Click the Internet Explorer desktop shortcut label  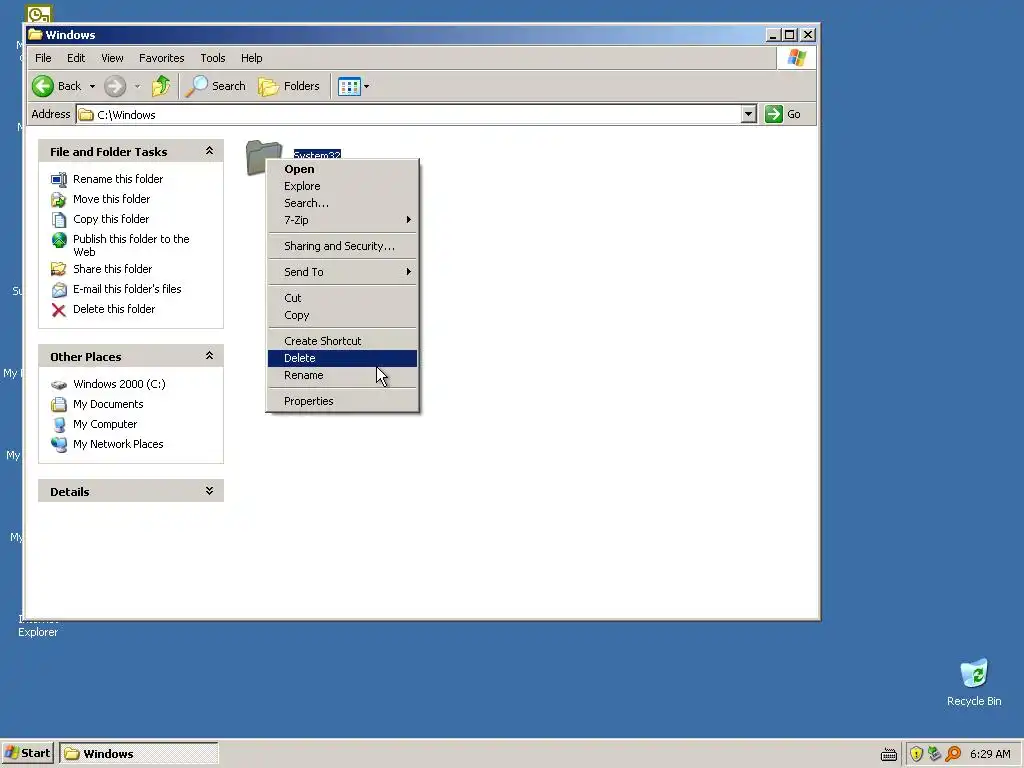click(38, 626)
